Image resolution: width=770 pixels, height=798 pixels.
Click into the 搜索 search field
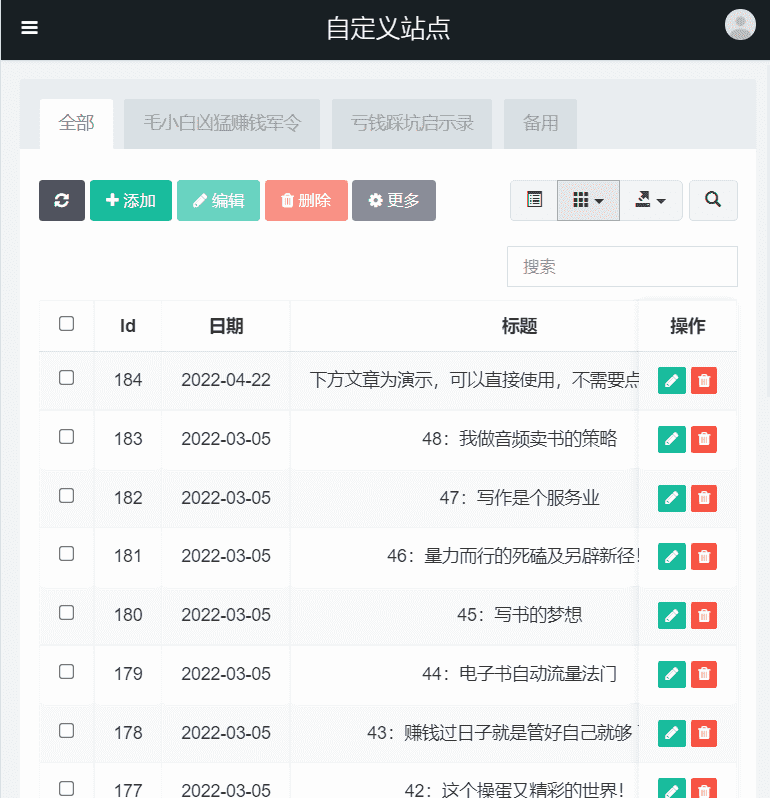click(x=622, y=267)
